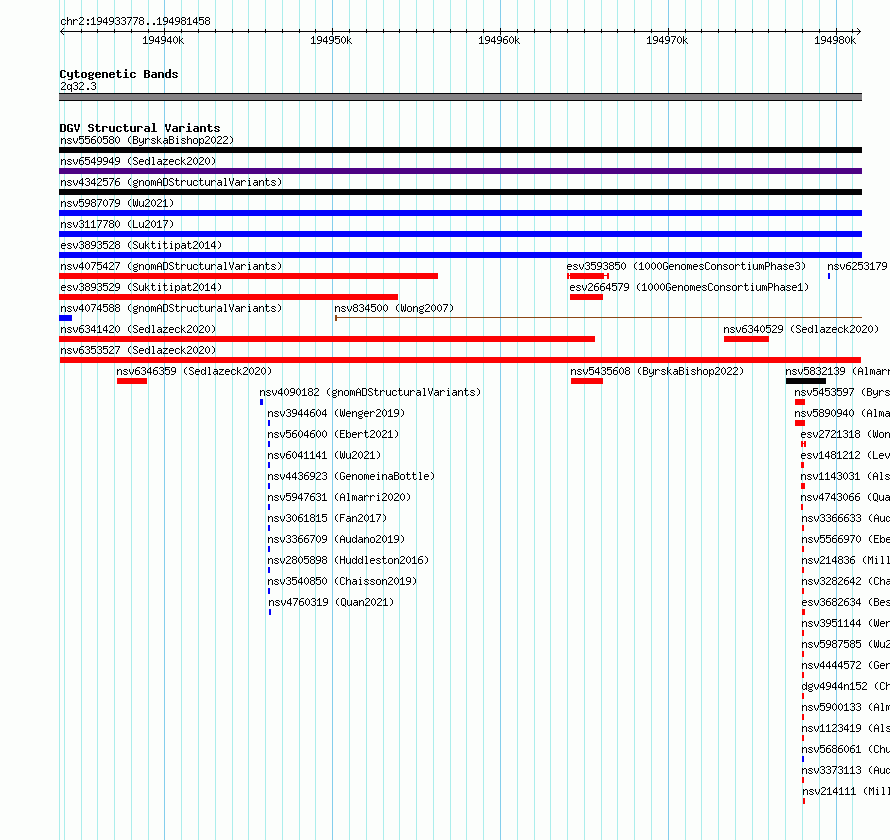This screenshot has width=890, height=840.
Task: Open the esv2664579 1000GenomesConsortiumPhase1 label
Action: (x=689, y=287)
